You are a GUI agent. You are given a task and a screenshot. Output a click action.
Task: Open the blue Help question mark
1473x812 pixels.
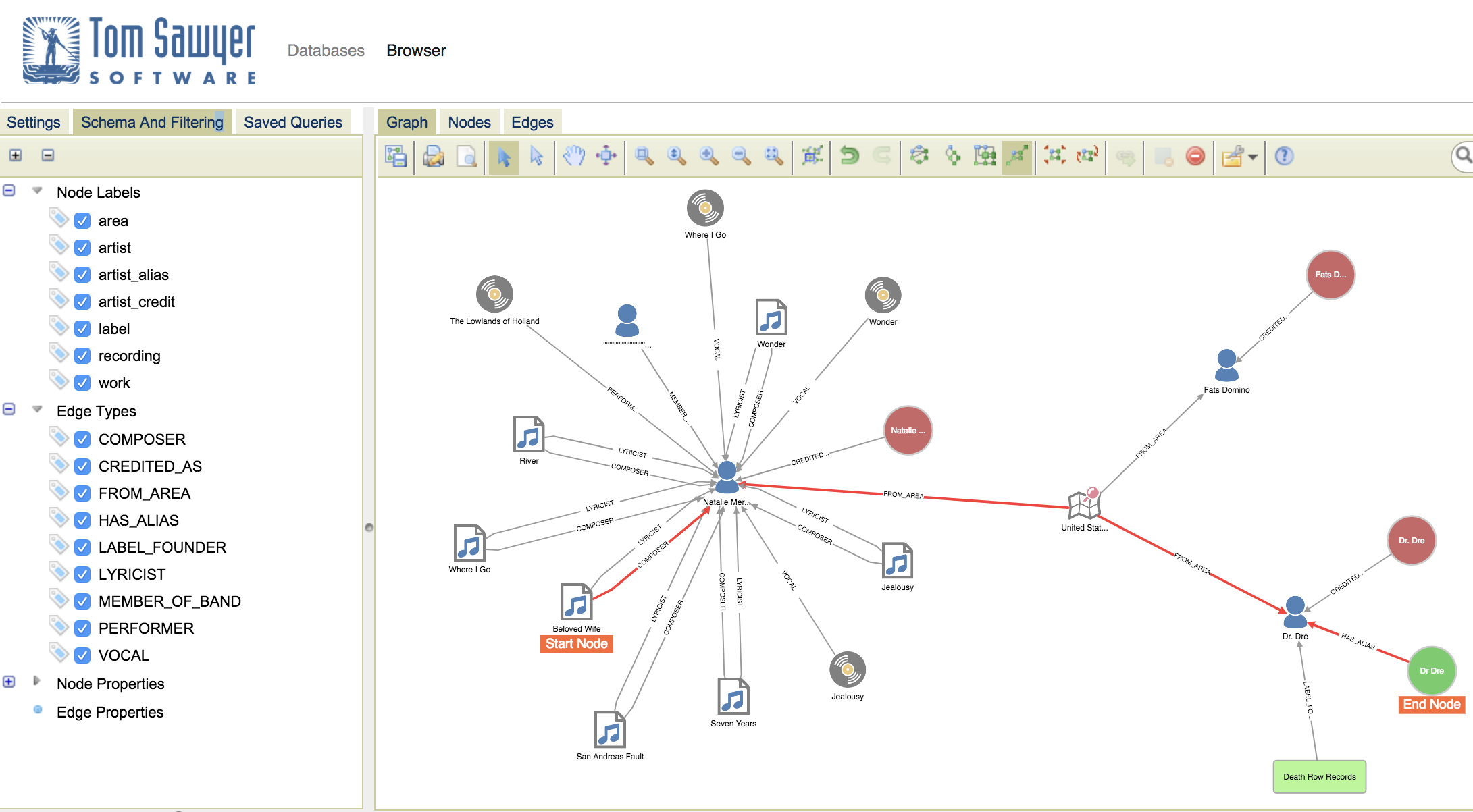tap(1284, 157)
